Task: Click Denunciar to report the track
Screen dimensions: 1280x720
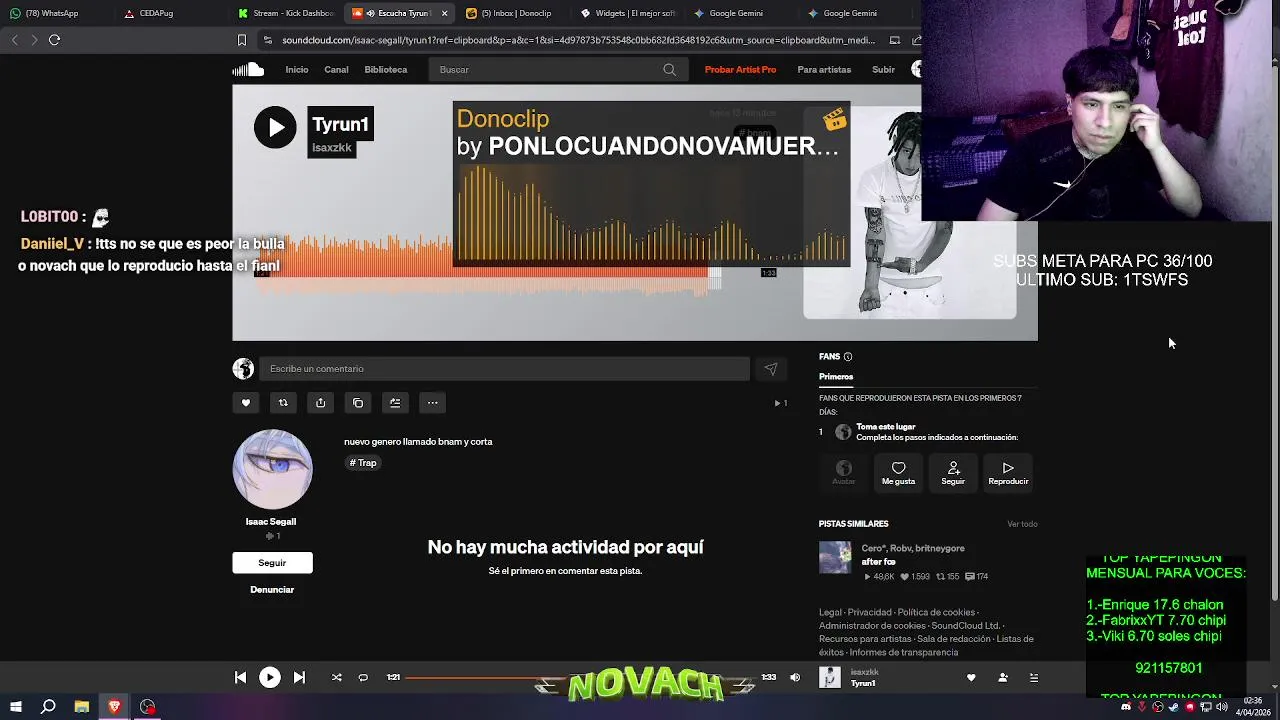Action: click(x=272, y=590)
